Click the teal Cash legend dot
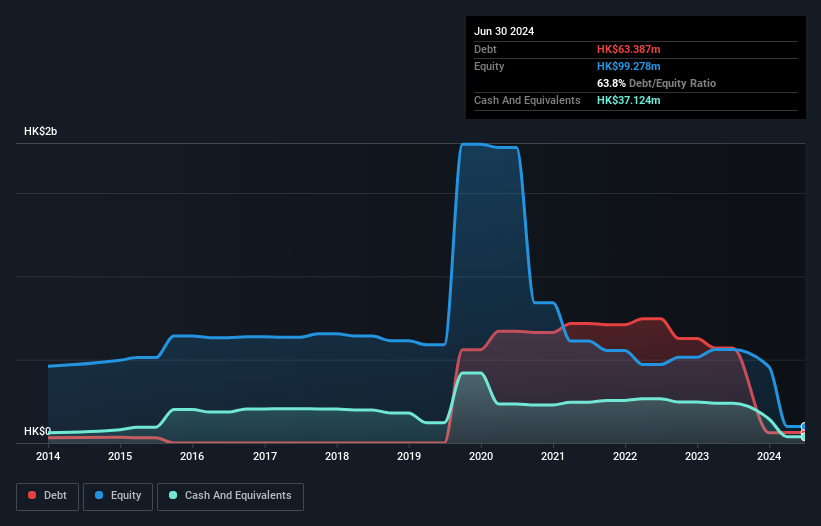This screenshot has width=821, height=526. [x=173, y=495]
